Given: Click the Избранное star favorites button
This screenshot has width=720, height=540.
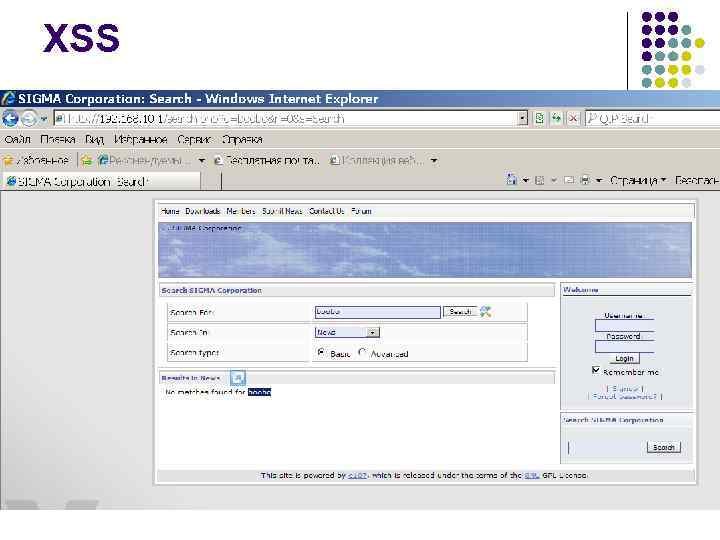Looking at the screenshot, I should point(36,160).
